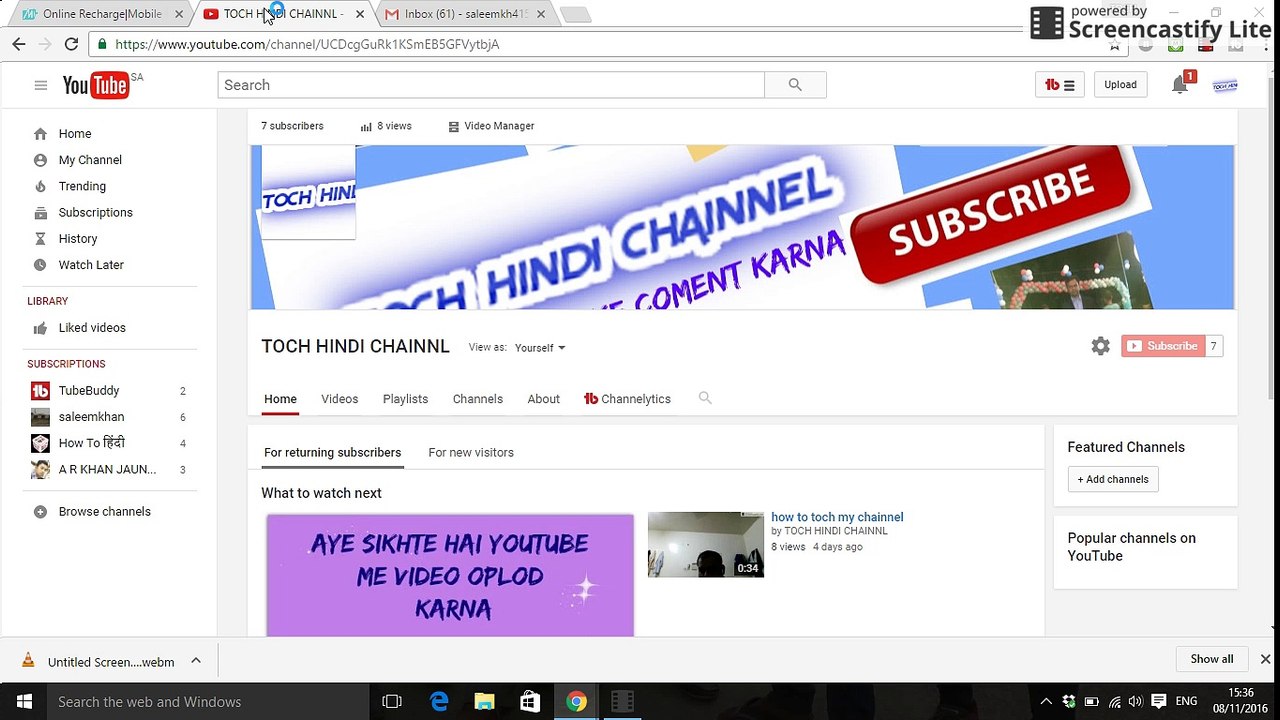Screen dimensions: 1280x720
Task: Click the YouTube search field
Action: pos(491,85)
